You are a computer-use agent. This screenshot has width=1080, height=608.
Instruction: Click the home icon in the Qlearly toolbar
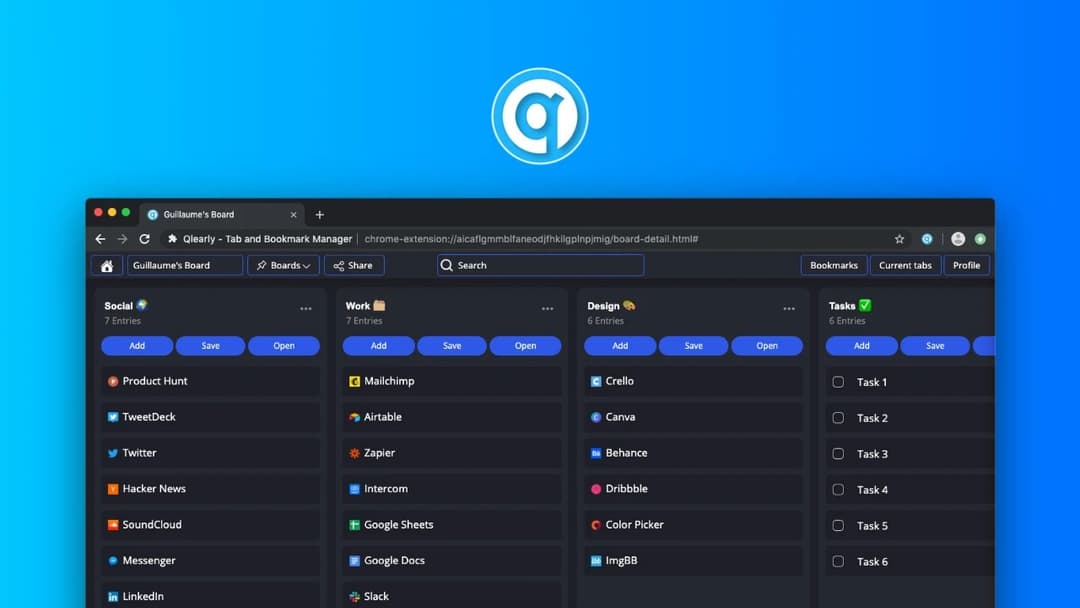107,265
